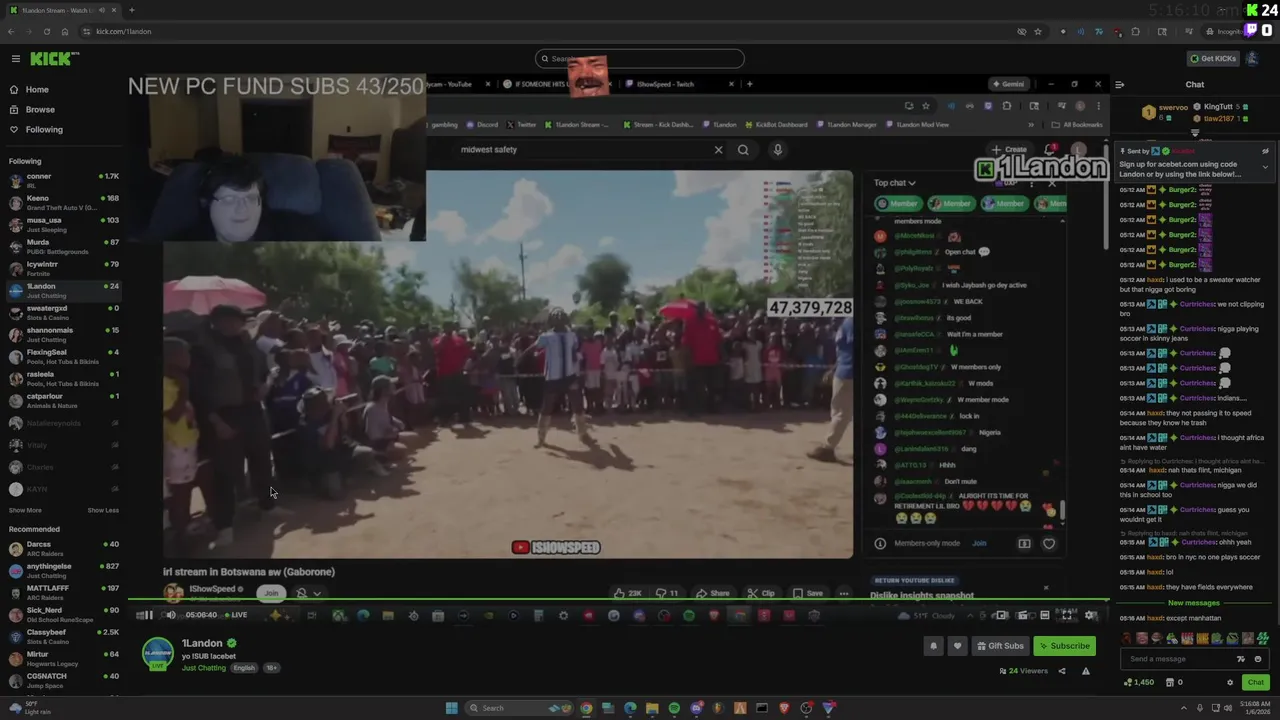This screenshot has width=1280, height=720.
Task: Open Darcss recommended channel
Action: (62, 548)
